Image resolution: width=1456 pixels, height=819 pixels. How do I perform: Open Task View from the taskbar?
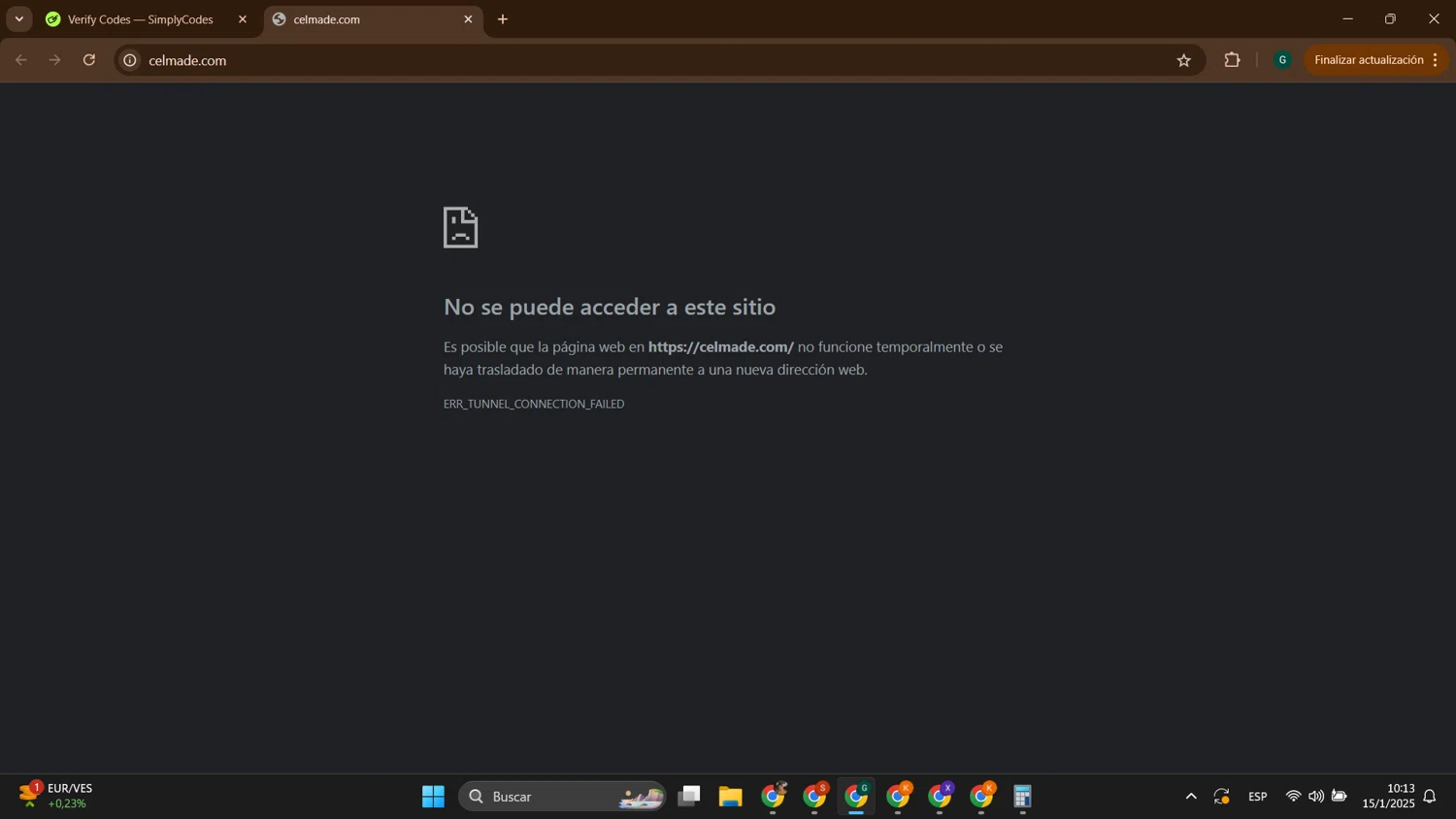[x=689, y=797]
